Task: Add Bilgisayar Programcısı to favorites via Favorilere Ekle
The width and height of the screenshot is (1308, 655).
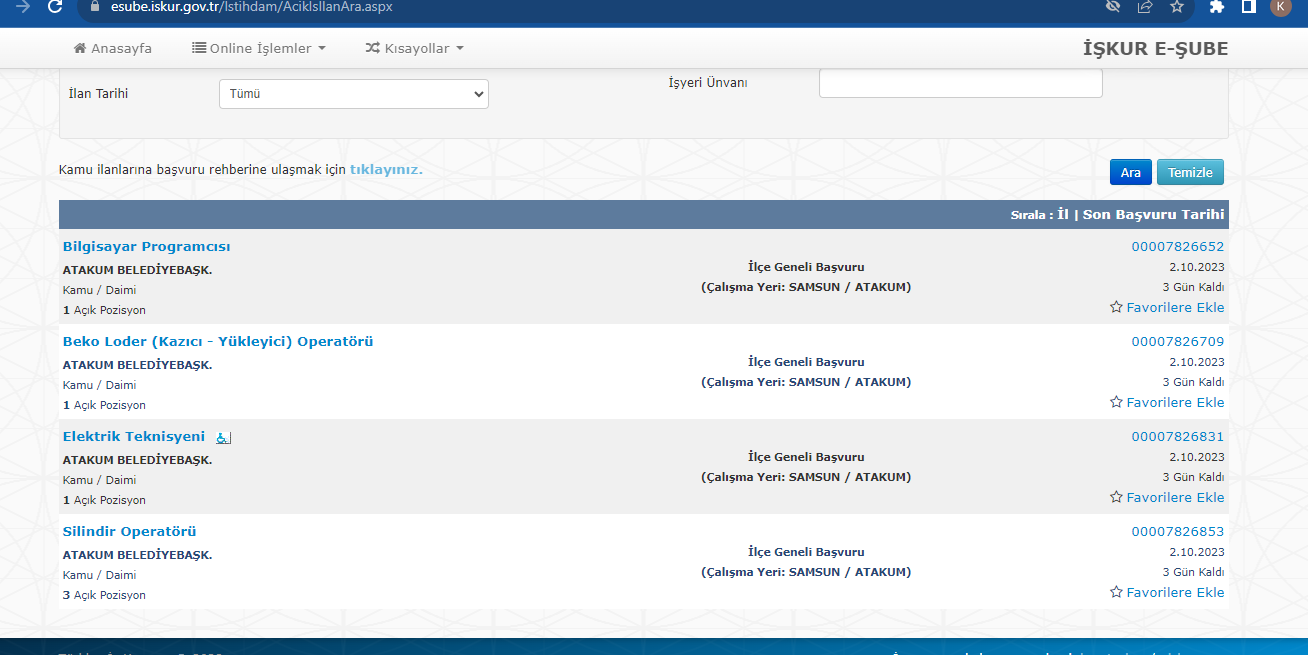Action: coord(1175,307)
